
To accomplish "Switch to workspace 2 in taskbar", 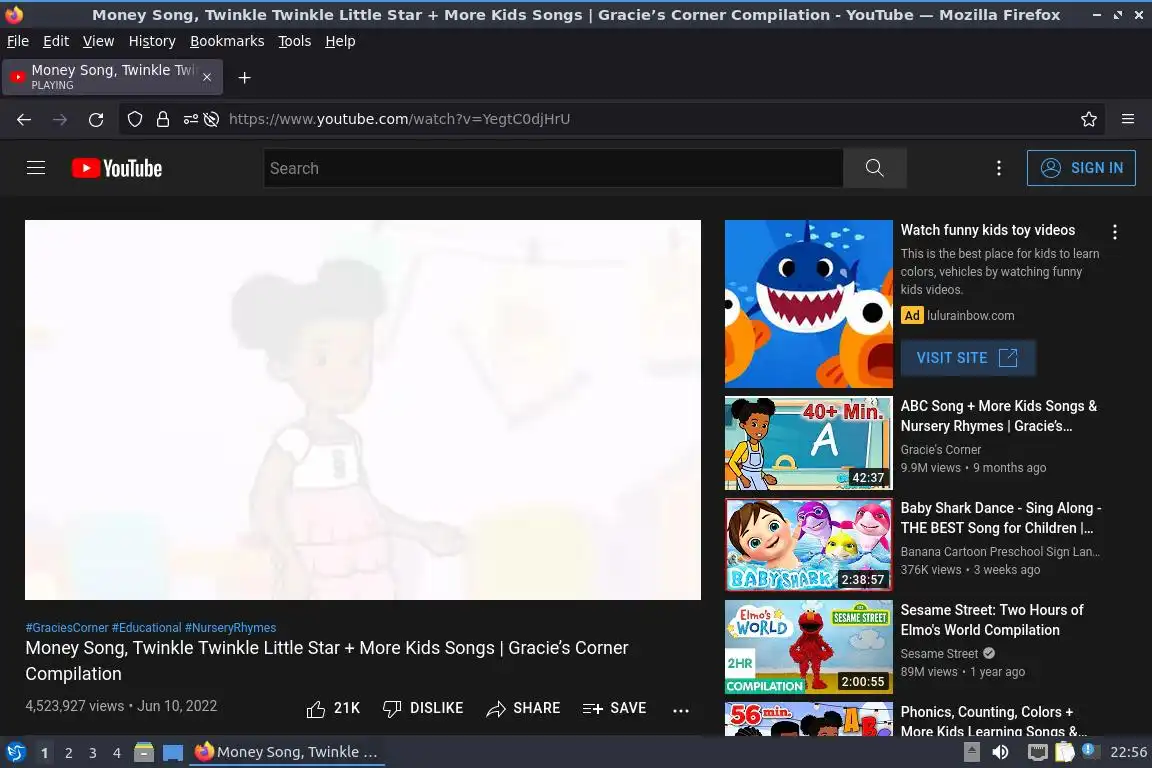I will click(x=68, y=753).
